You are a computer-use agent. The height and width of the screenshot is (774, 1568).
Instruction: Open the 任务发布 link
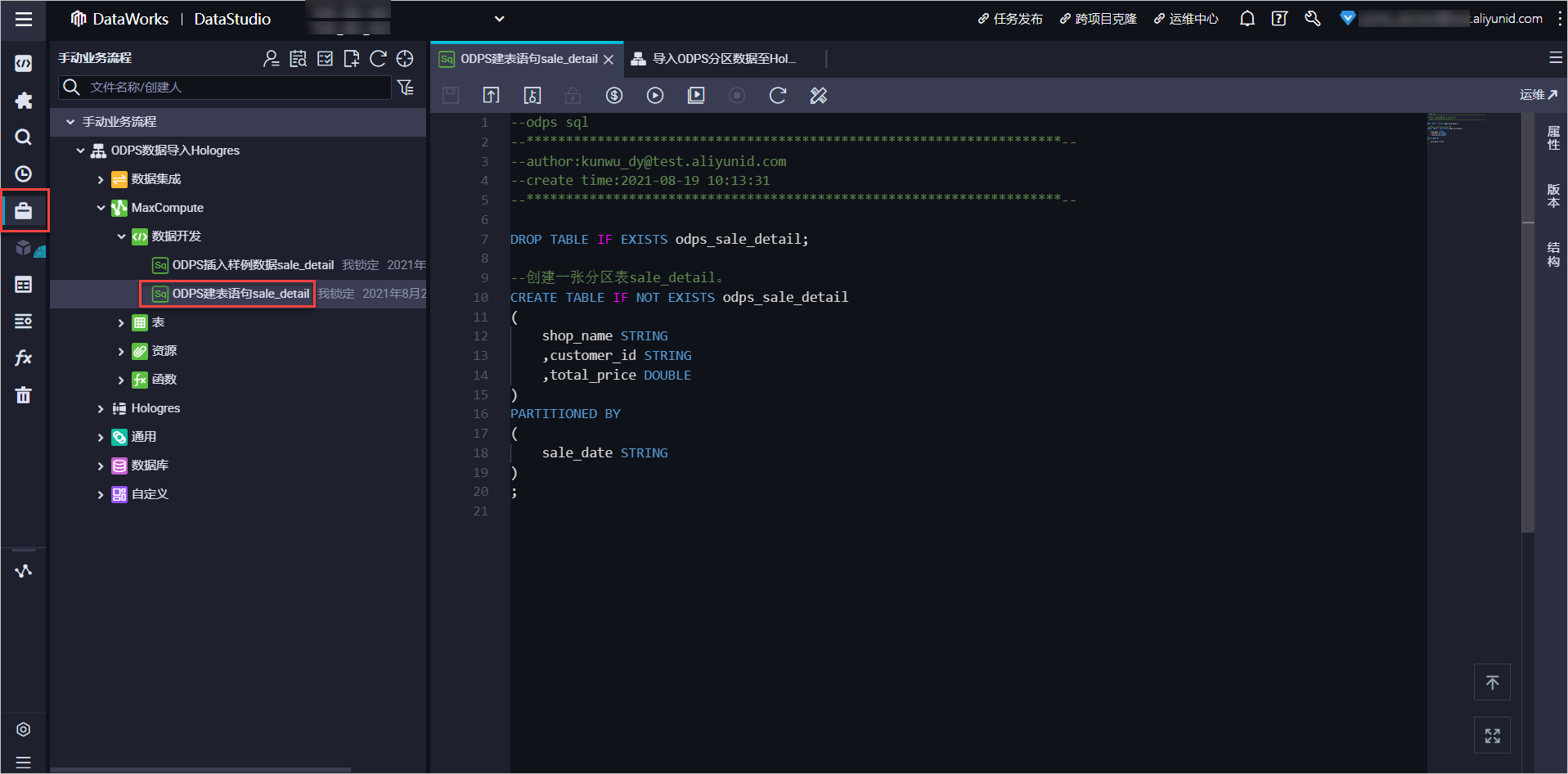1010,19
